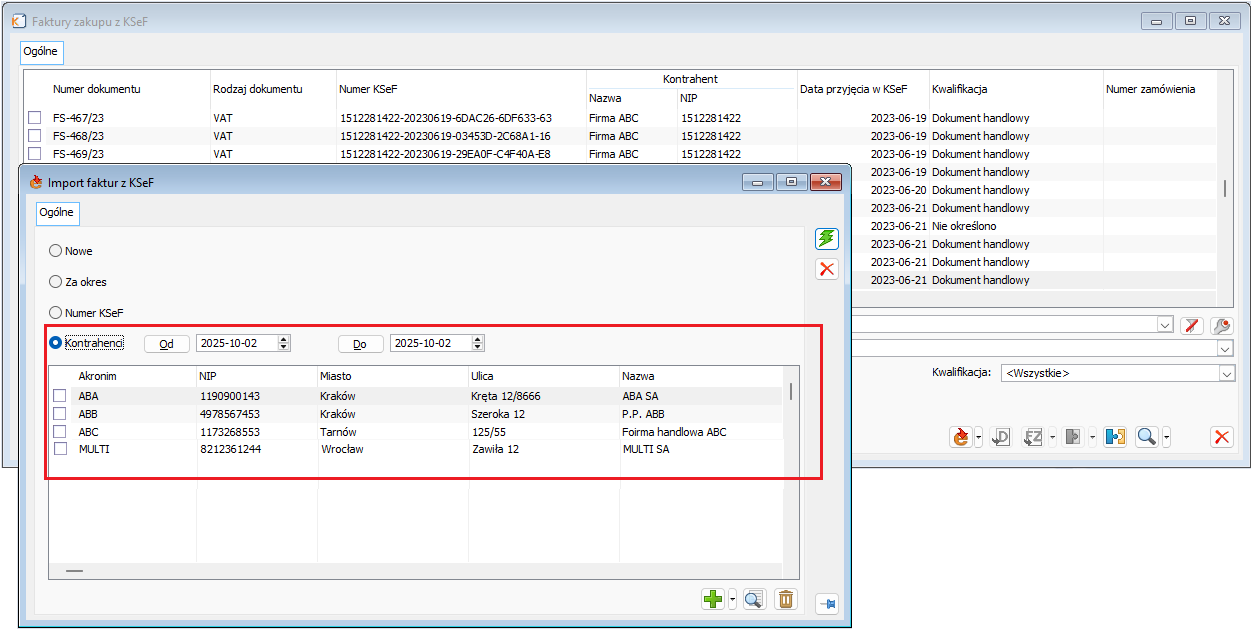Add contractor with green plus icon
This screenshot has height=630, width=1257.
pos(713,599)
